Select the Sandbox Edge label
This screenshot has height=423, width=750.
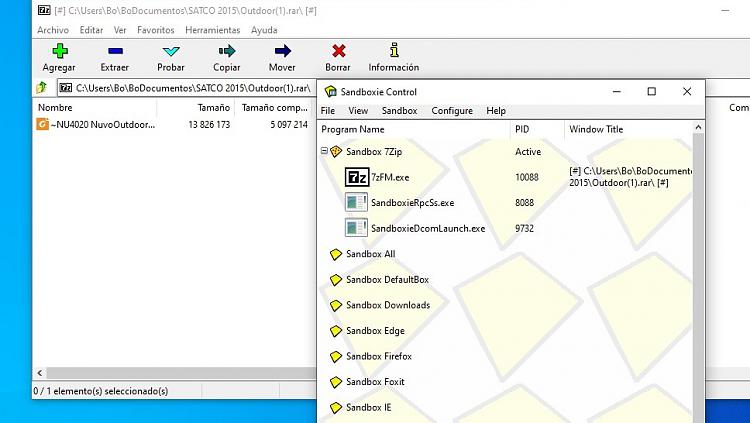tap(375, 331)
